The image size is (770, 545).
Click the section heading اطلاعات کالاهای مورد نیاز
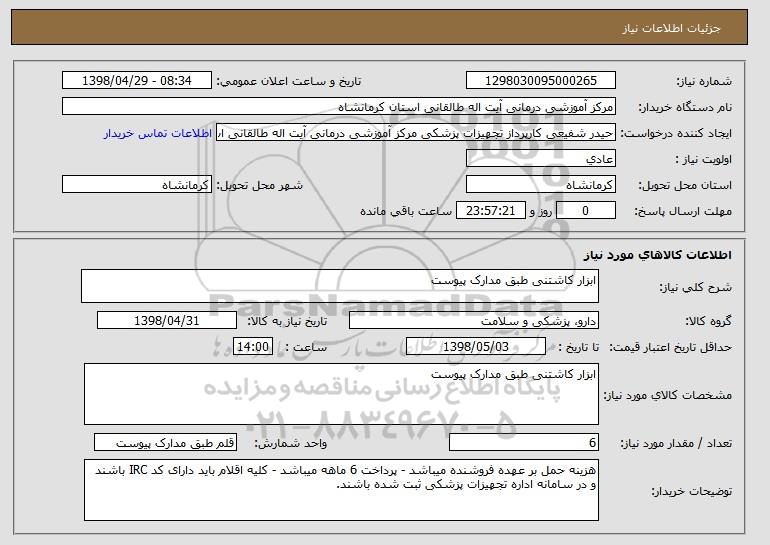tap(658, 254)
